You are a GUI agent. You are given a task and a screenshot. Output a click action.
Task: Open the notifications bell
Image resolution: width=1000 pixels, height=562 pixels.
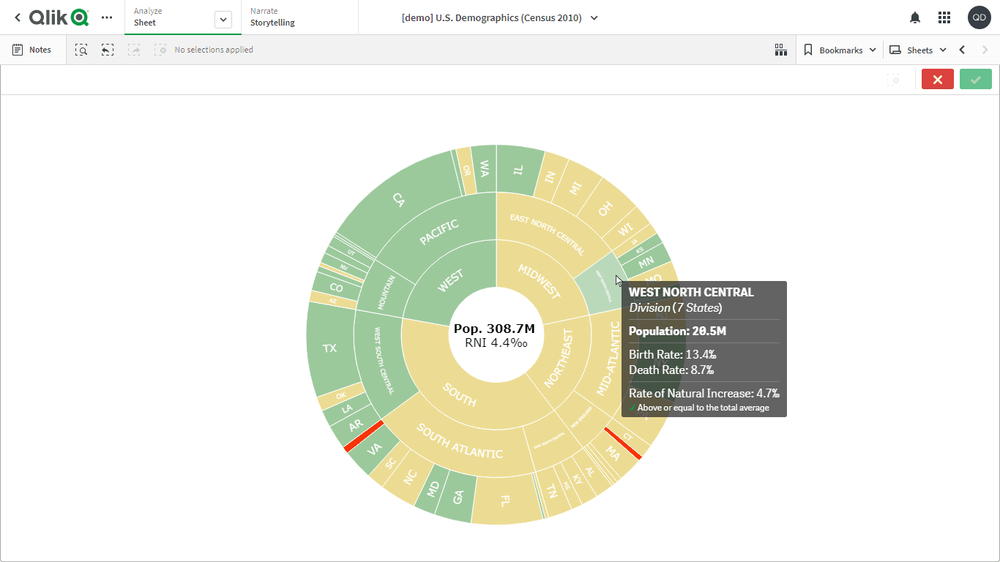pyautogui.click(x=914, y=17)
